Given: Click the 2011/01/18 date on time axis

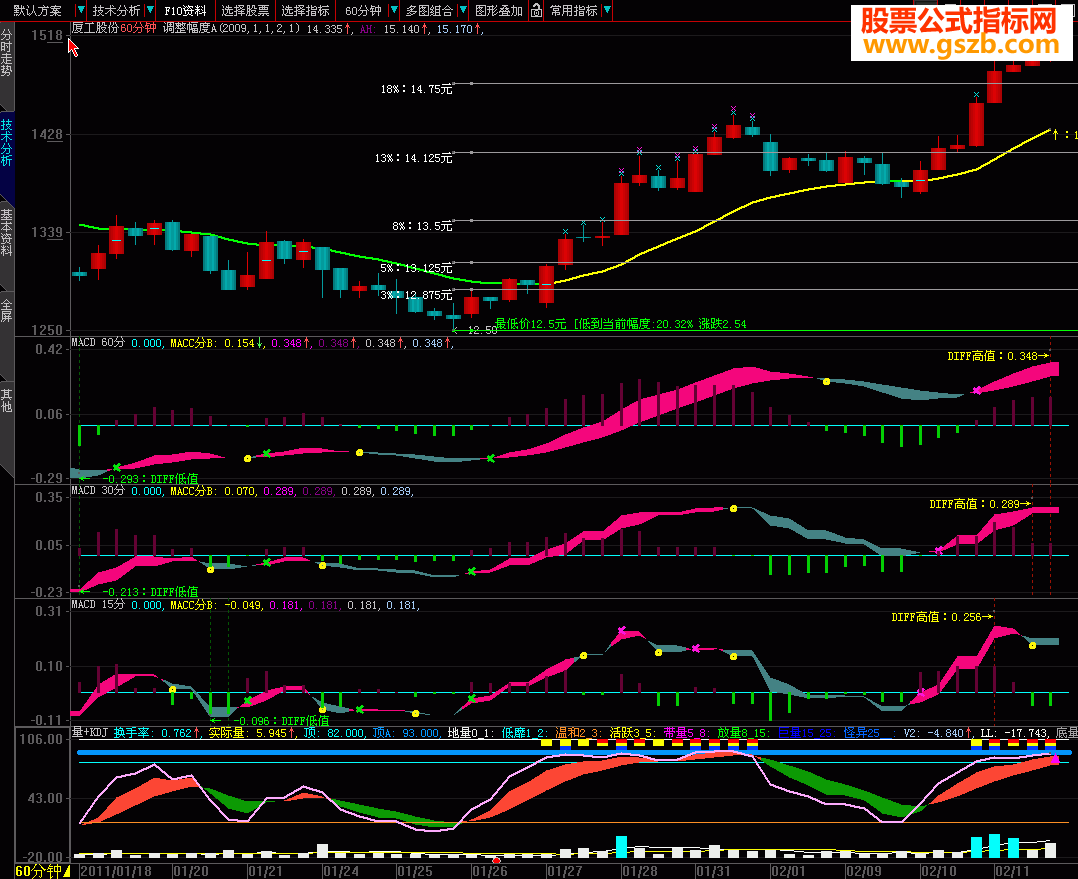Looking at the screenshot, I should pos(116,871).
